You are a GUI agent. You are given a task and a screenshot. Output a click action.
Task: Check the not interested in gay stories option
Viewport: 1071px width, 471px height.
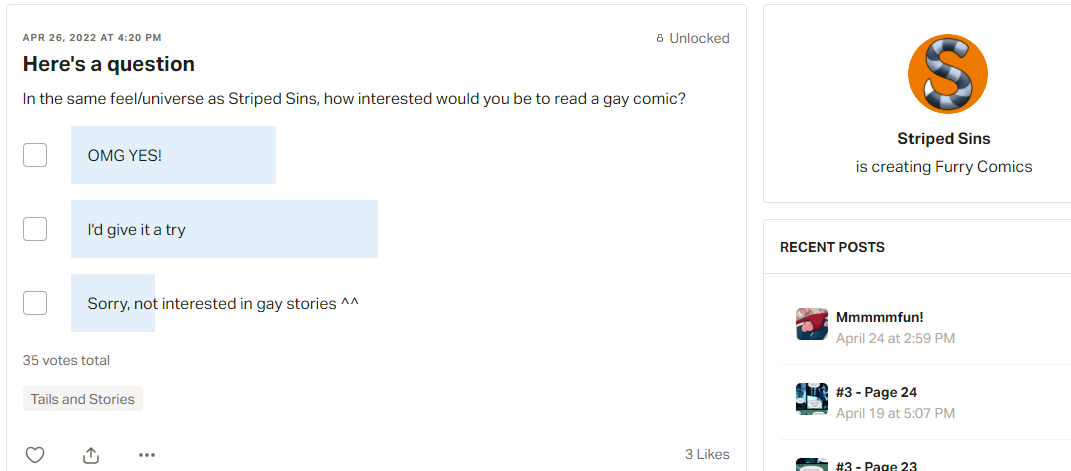point(35,303)
